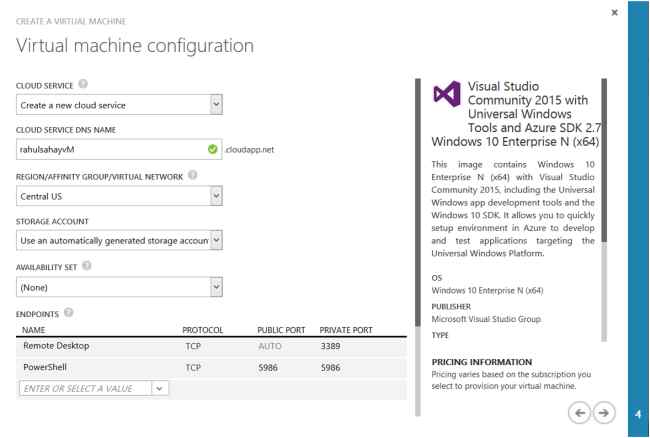
Task: Go to the previous wizard step arrow
Action: tap(580, 413)
